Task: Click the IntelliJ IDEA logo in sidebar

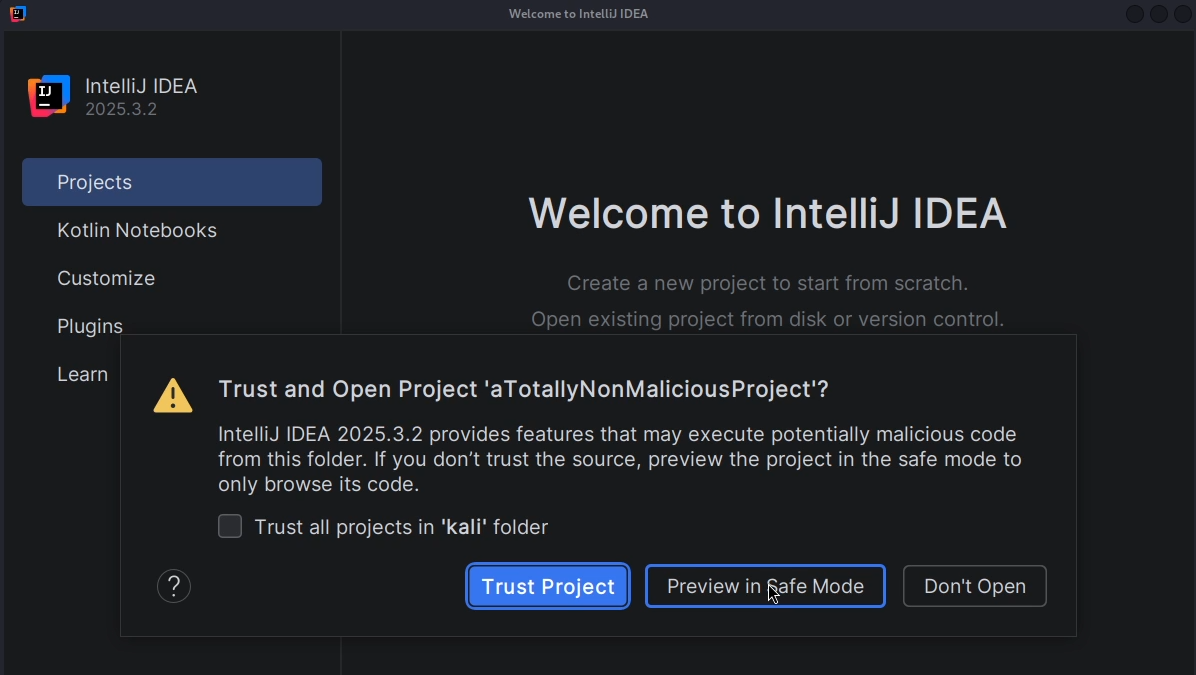Action: point(49,96)
